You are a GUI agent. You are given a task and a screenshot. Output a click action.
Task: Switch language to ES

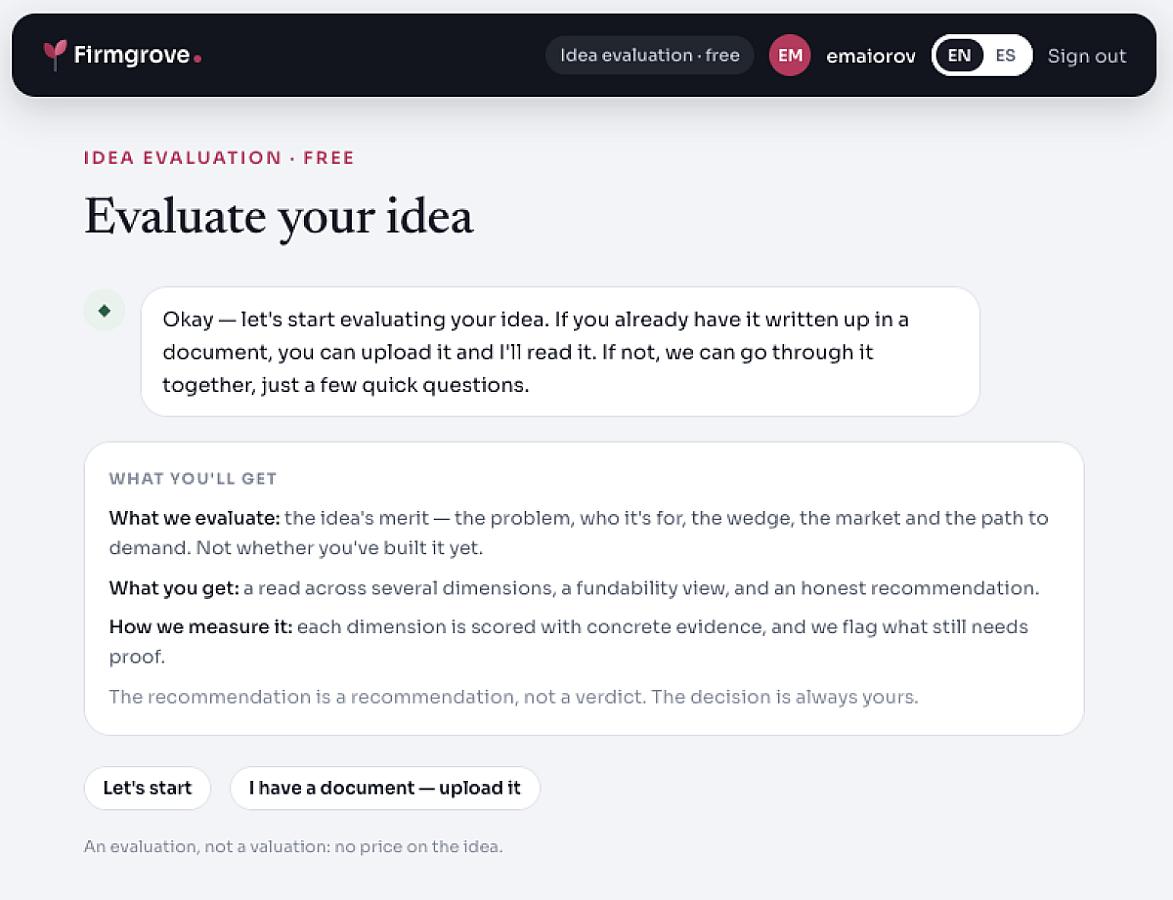(1005, 55)
